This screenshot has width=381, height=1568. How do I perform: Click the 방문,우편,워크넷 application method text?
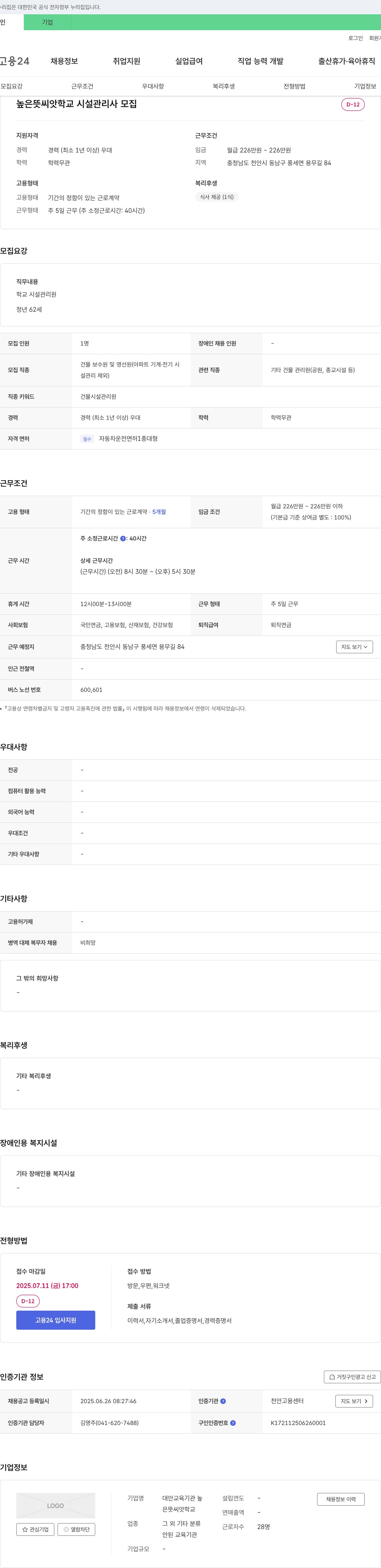[x=148, y=1286]
